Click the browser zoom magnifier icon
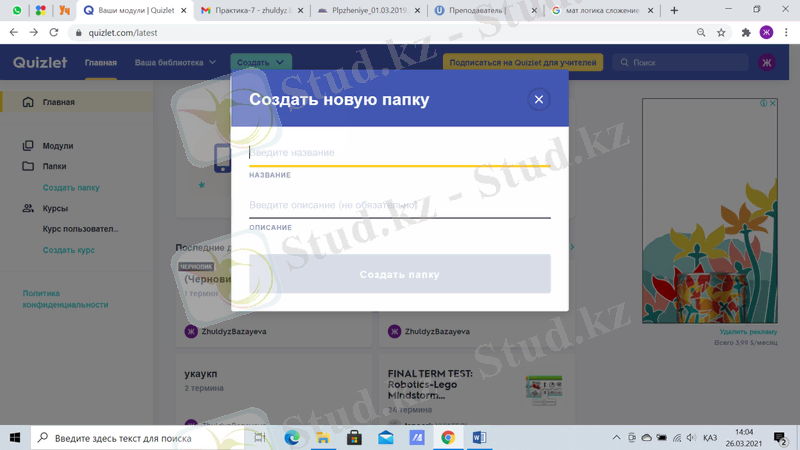 [701, 33]
